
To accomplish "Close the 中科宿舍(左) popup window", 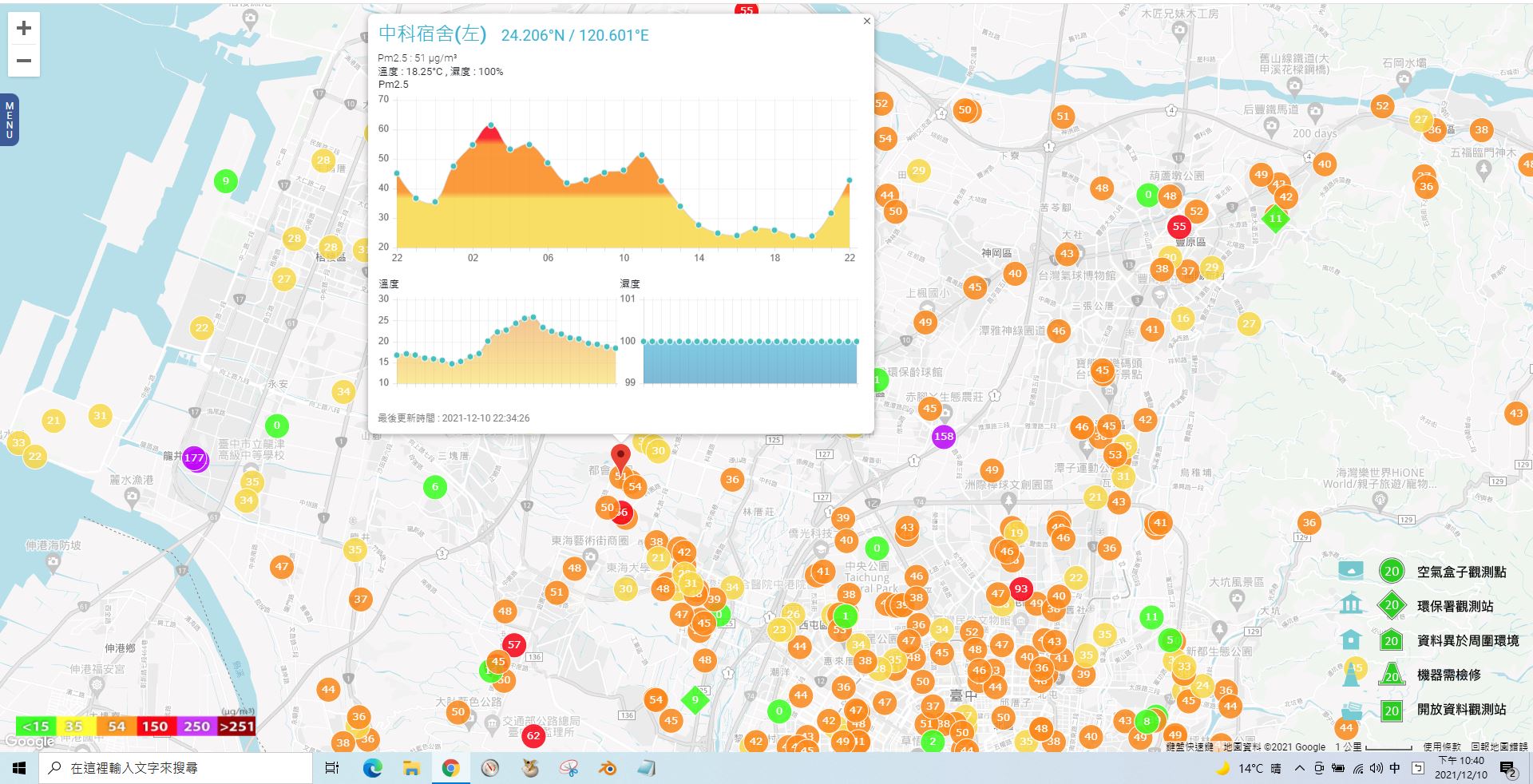I will pyautogui.click(x=866, y=22).
